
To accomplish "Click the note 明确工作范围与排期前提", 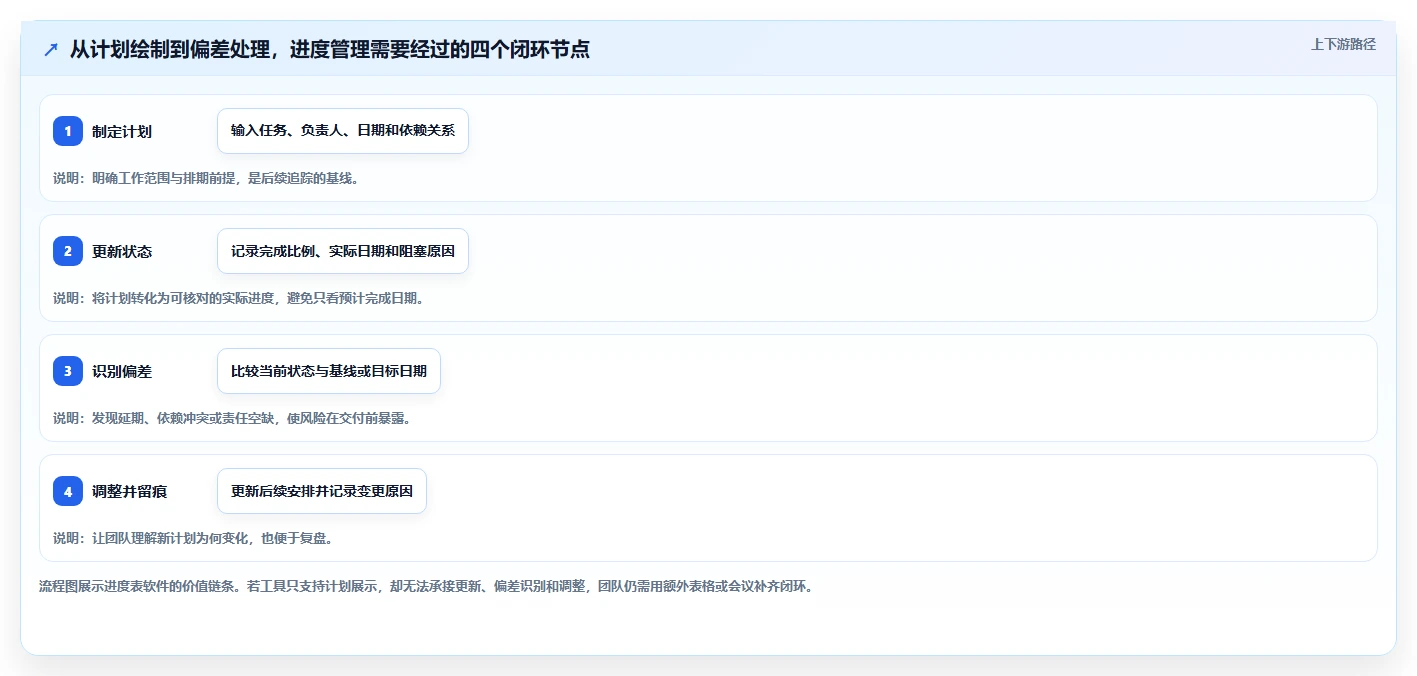I will click(206, 178).
